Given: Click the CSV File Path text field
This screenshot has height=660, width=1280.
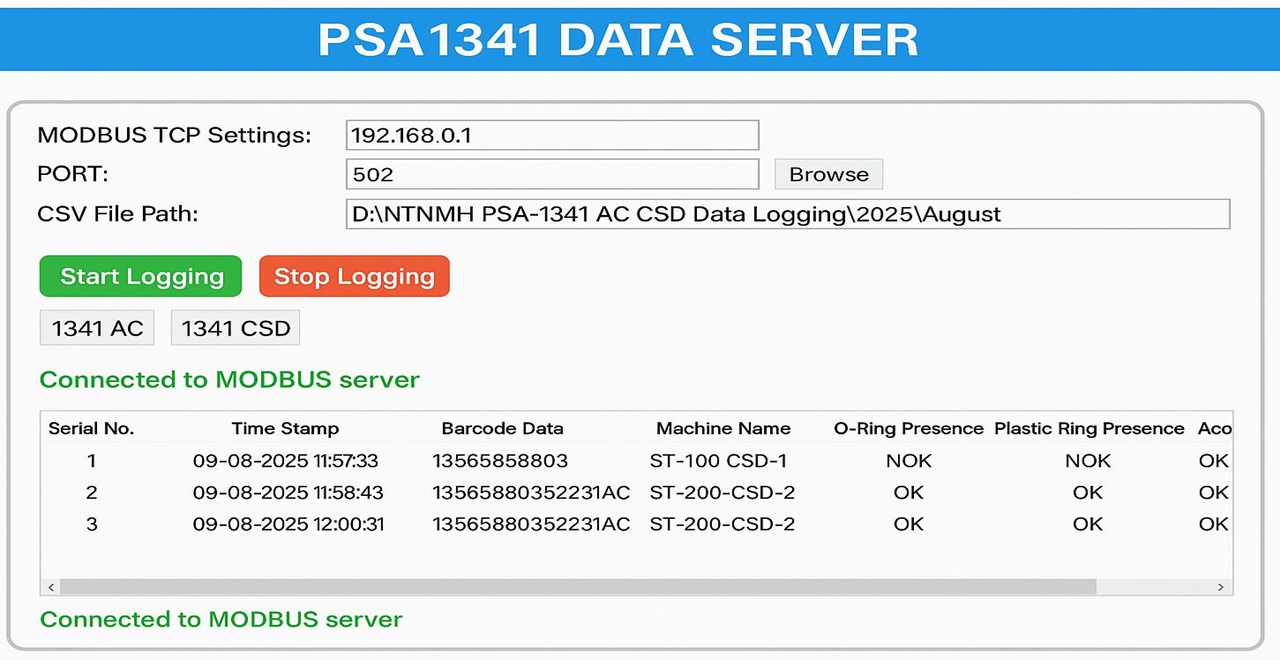Looking at the screenshot, I should click(787, 214).
